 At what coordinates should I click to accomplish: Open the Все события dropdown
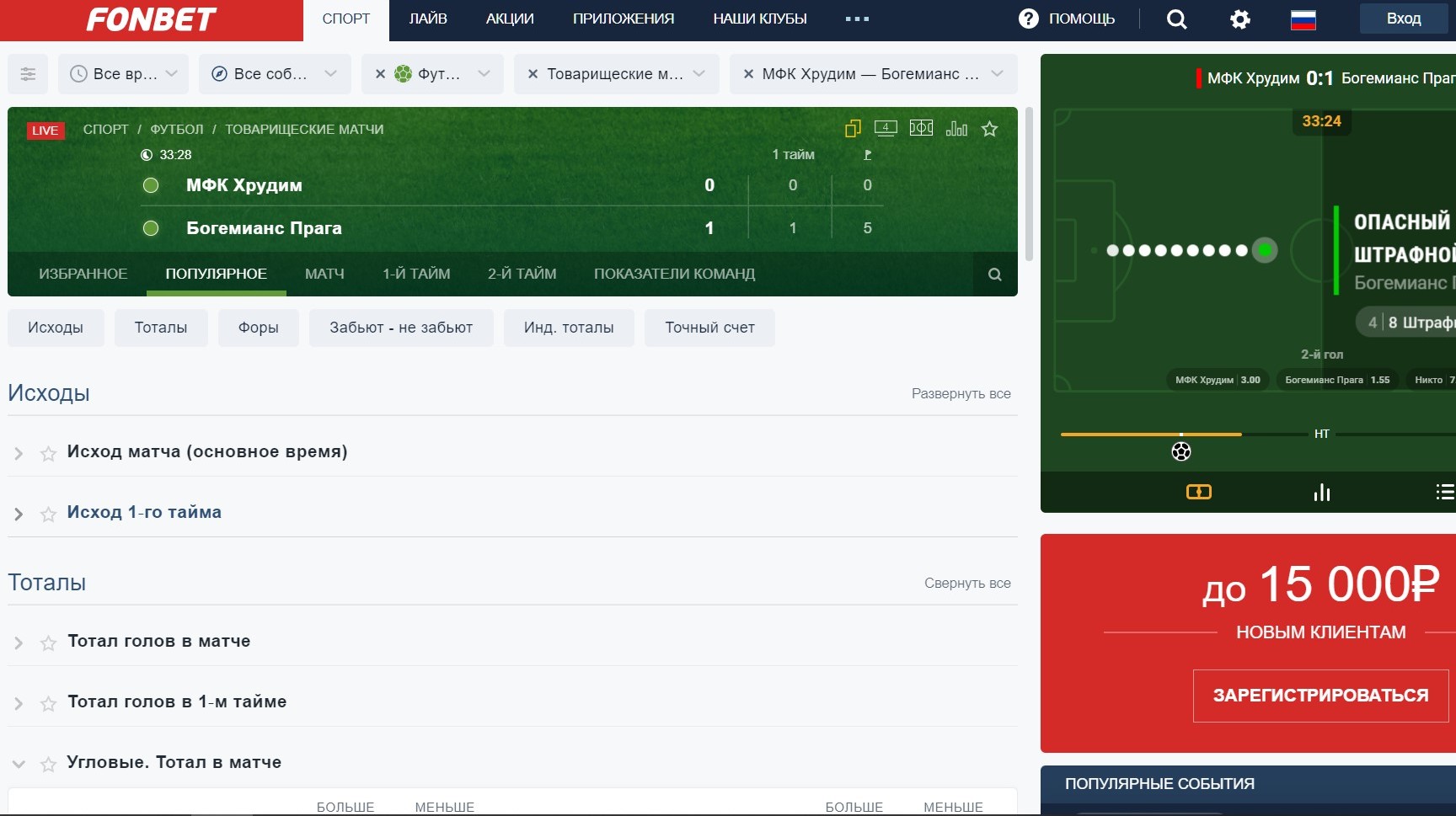click(x=274, y=74)
